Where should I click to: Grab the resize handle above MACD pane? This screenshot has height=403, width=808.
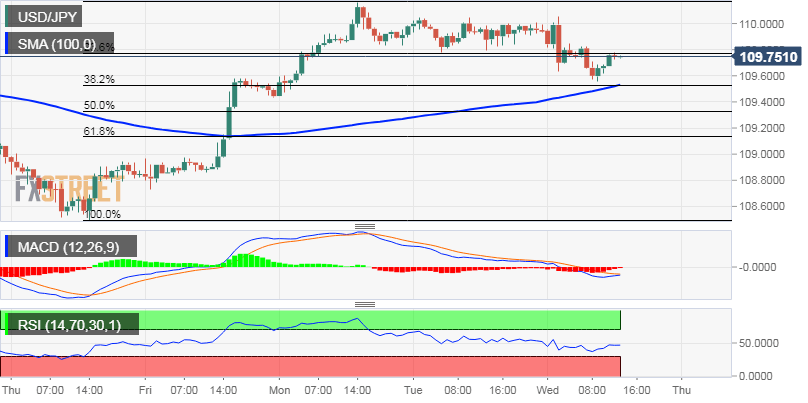(364, 226)
